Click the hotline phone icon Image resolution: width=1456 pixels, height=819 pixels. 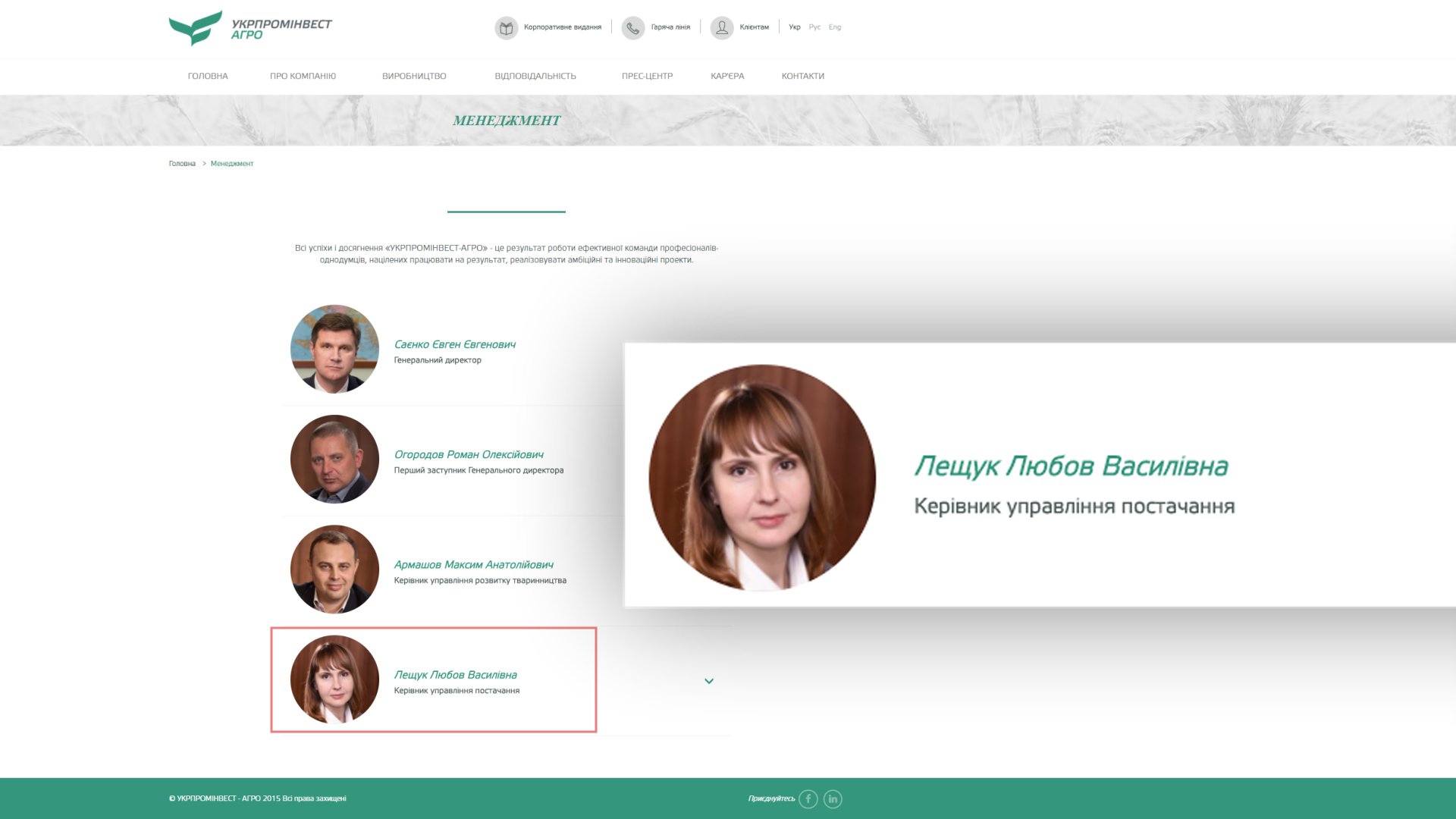(632, 28)
